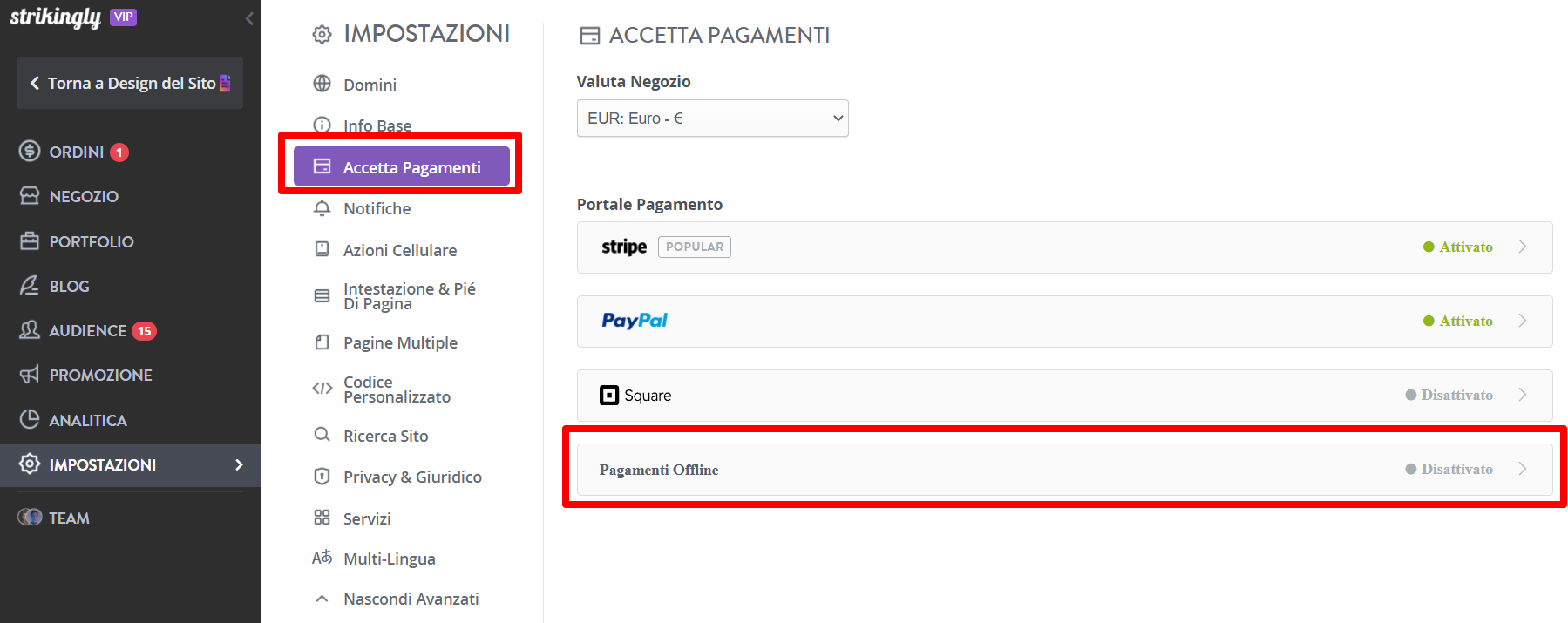
Task: Collapse the sidebar with the top arrow
Action: pos(249,18)
